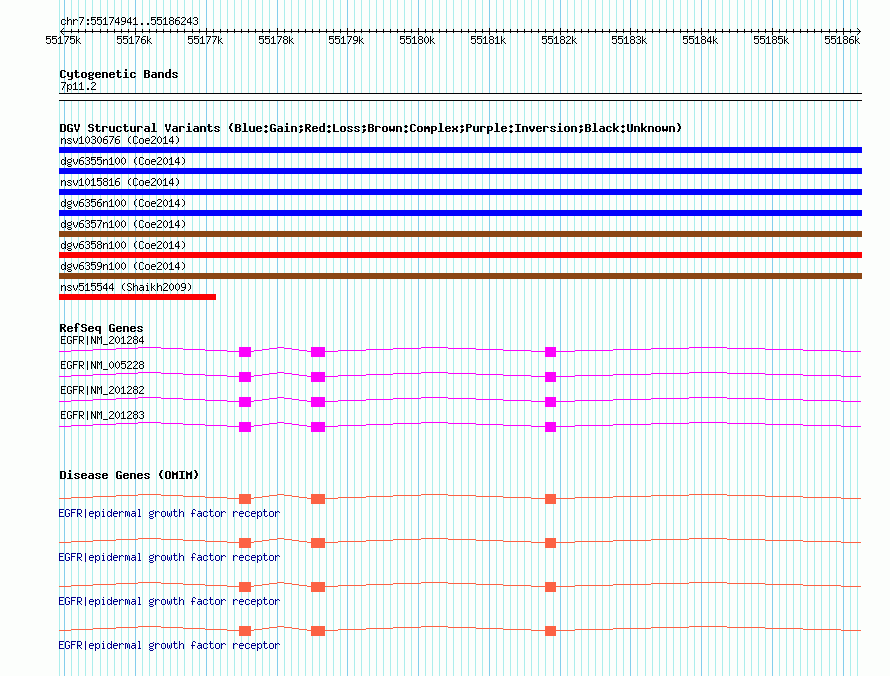Click the 55181k ruler label

[x=488, y=40]
